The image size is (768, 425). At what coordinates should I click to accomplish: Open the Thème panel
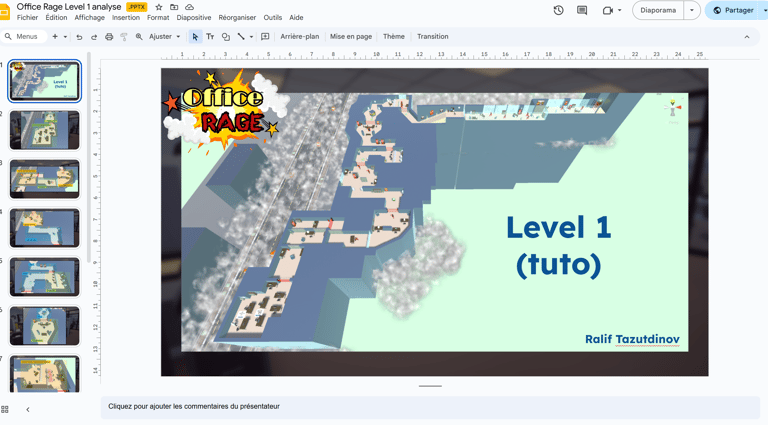pyautogui.click(x=394, y=37)
